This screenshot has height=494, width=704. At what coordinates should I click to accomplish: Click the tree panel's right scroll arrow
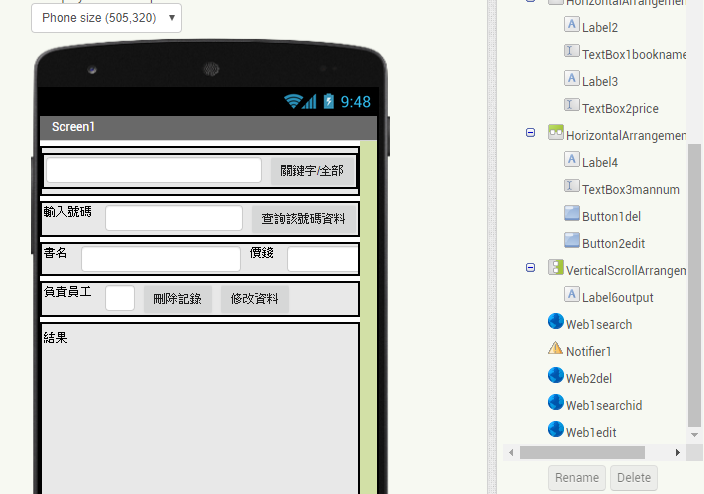coord(678,453)
